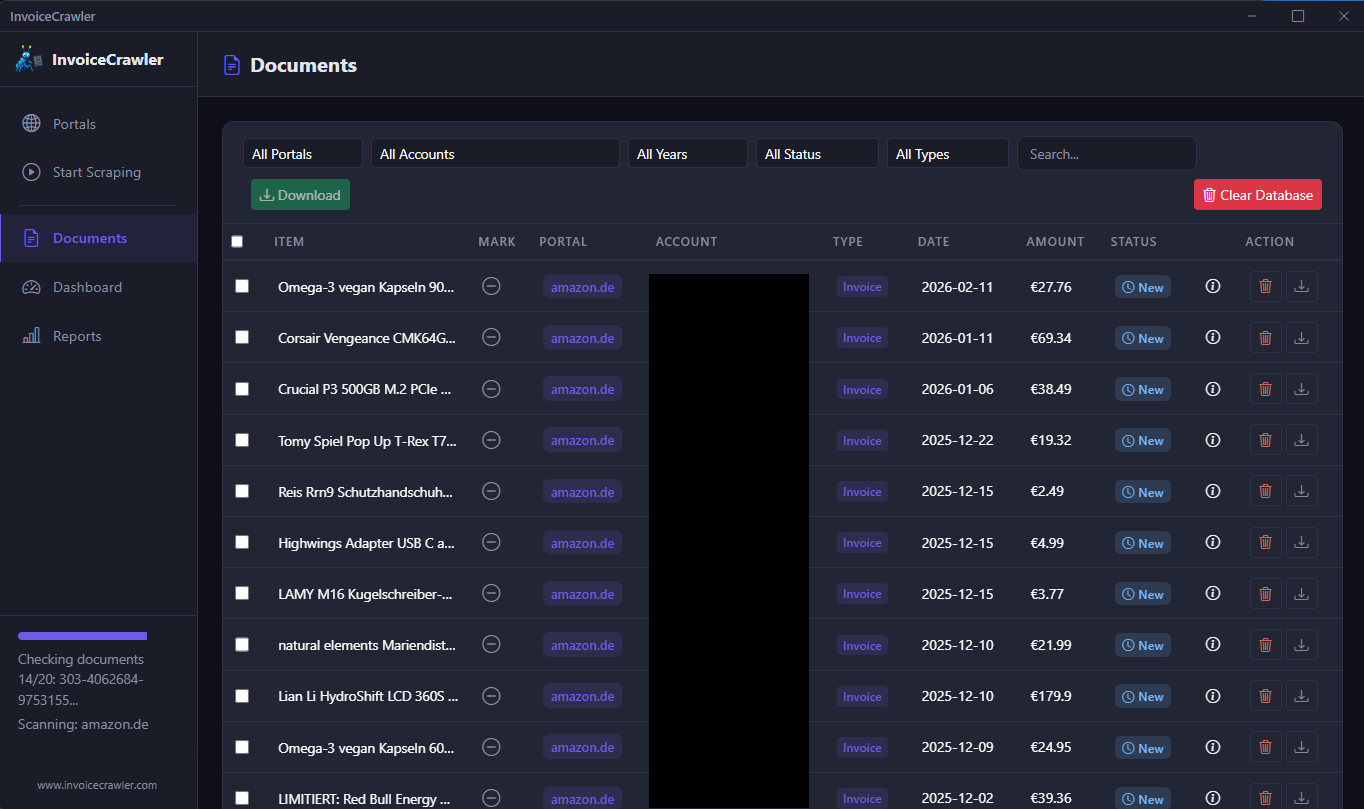Click the mark circle on natural elements row
1364x809 pixels.
click(491, 644)
